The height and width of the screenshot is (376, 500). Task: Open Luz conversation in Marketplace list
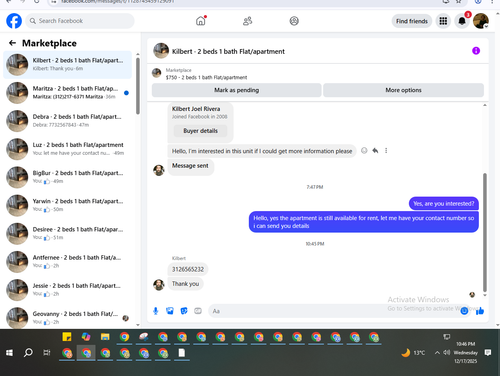click(68, 149)
